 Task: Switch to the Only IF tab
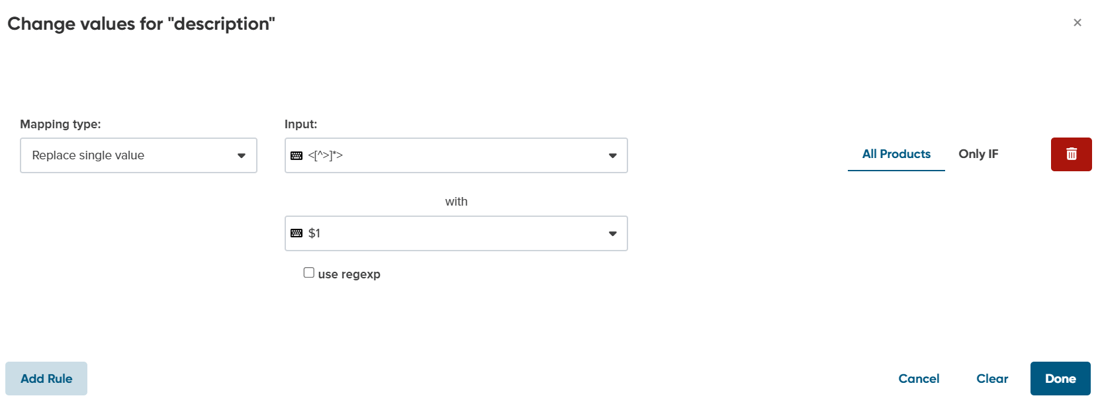click(979, 154)
